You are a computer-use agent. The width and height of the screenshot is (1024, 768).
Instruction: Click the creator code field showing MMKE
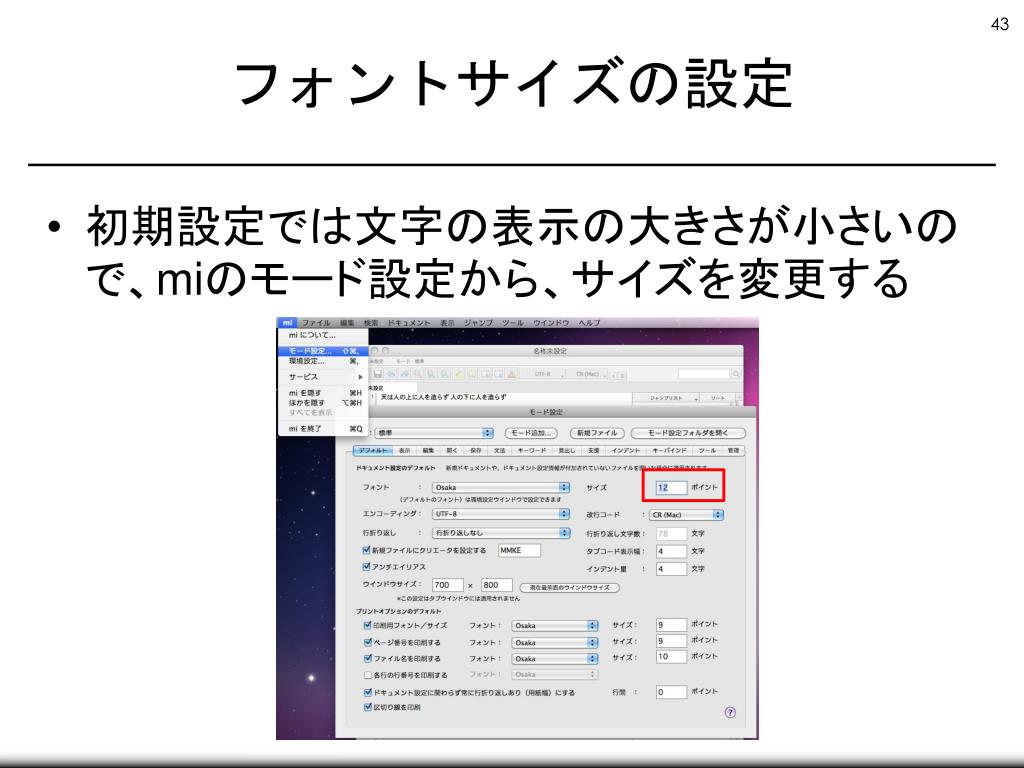pyautogui.click(x=519, y=551)
